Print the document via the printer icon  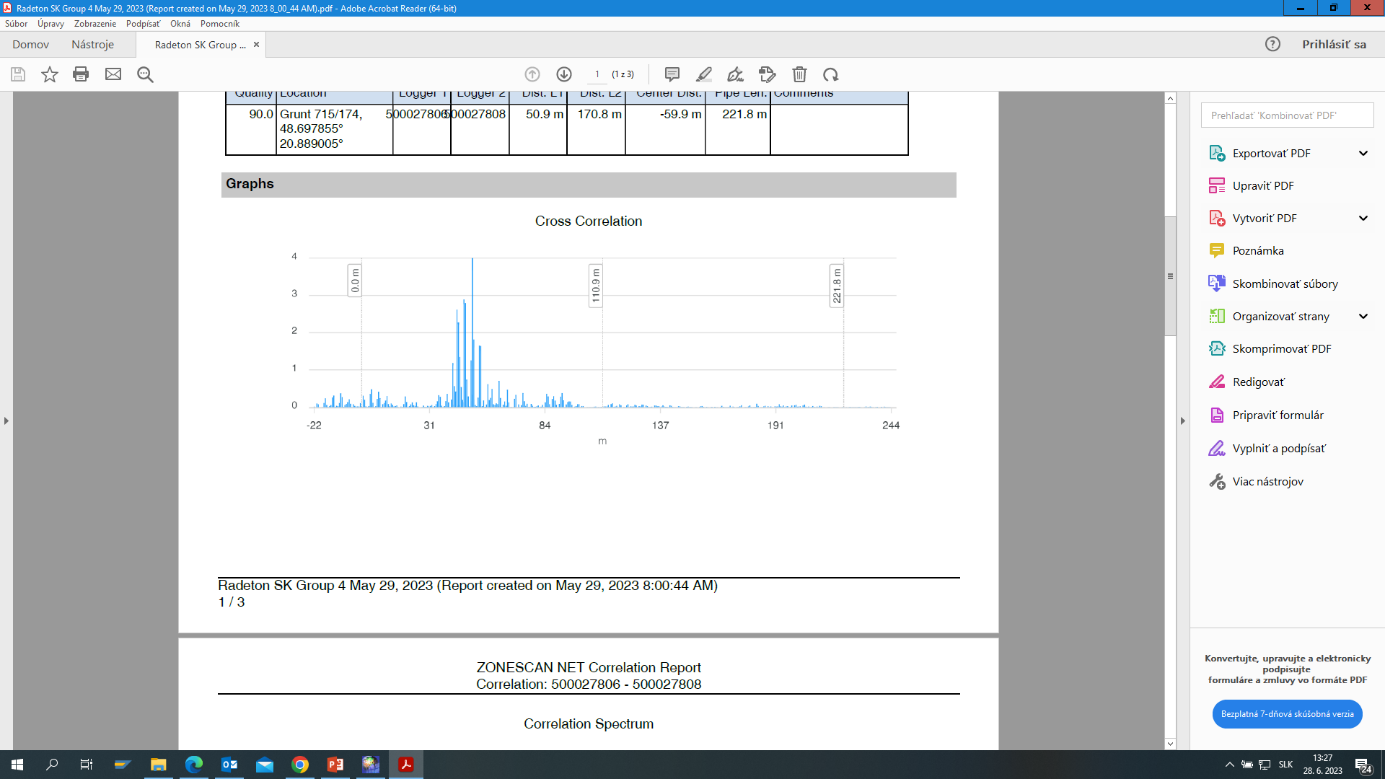click(81, 74)
